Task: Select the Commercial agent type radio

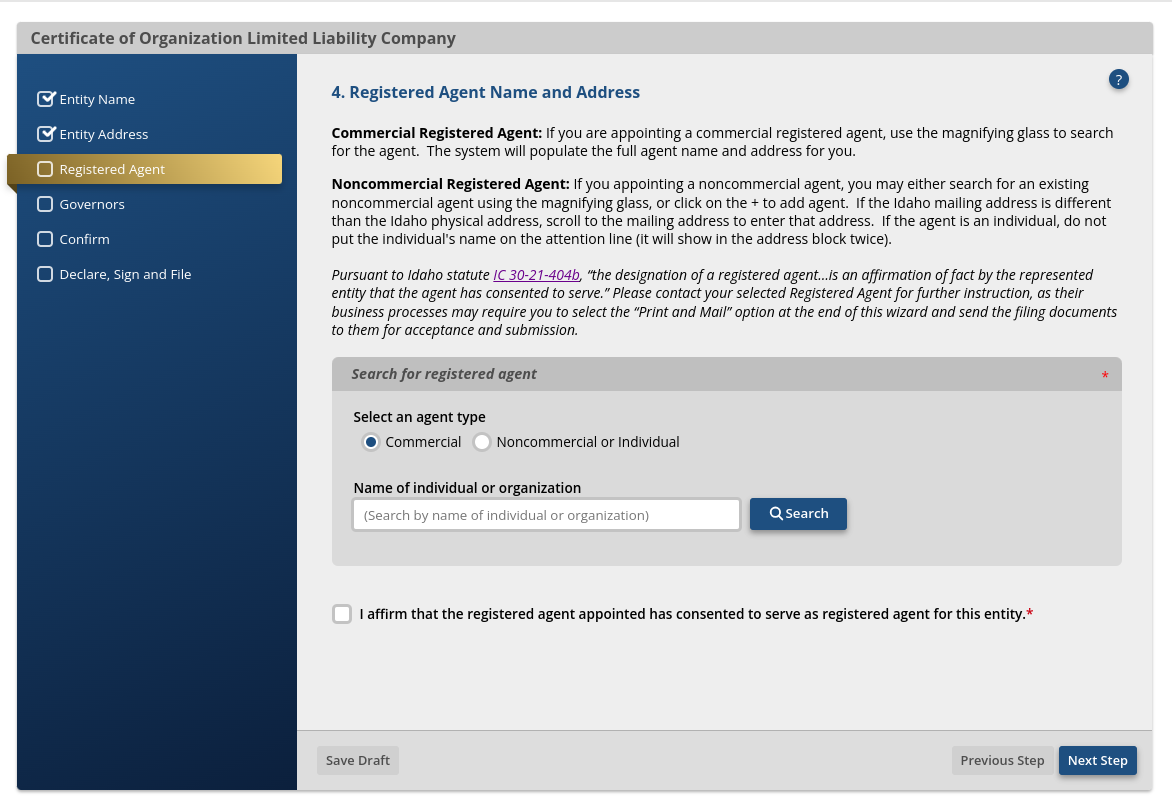Action: click(x=371, y=442)
